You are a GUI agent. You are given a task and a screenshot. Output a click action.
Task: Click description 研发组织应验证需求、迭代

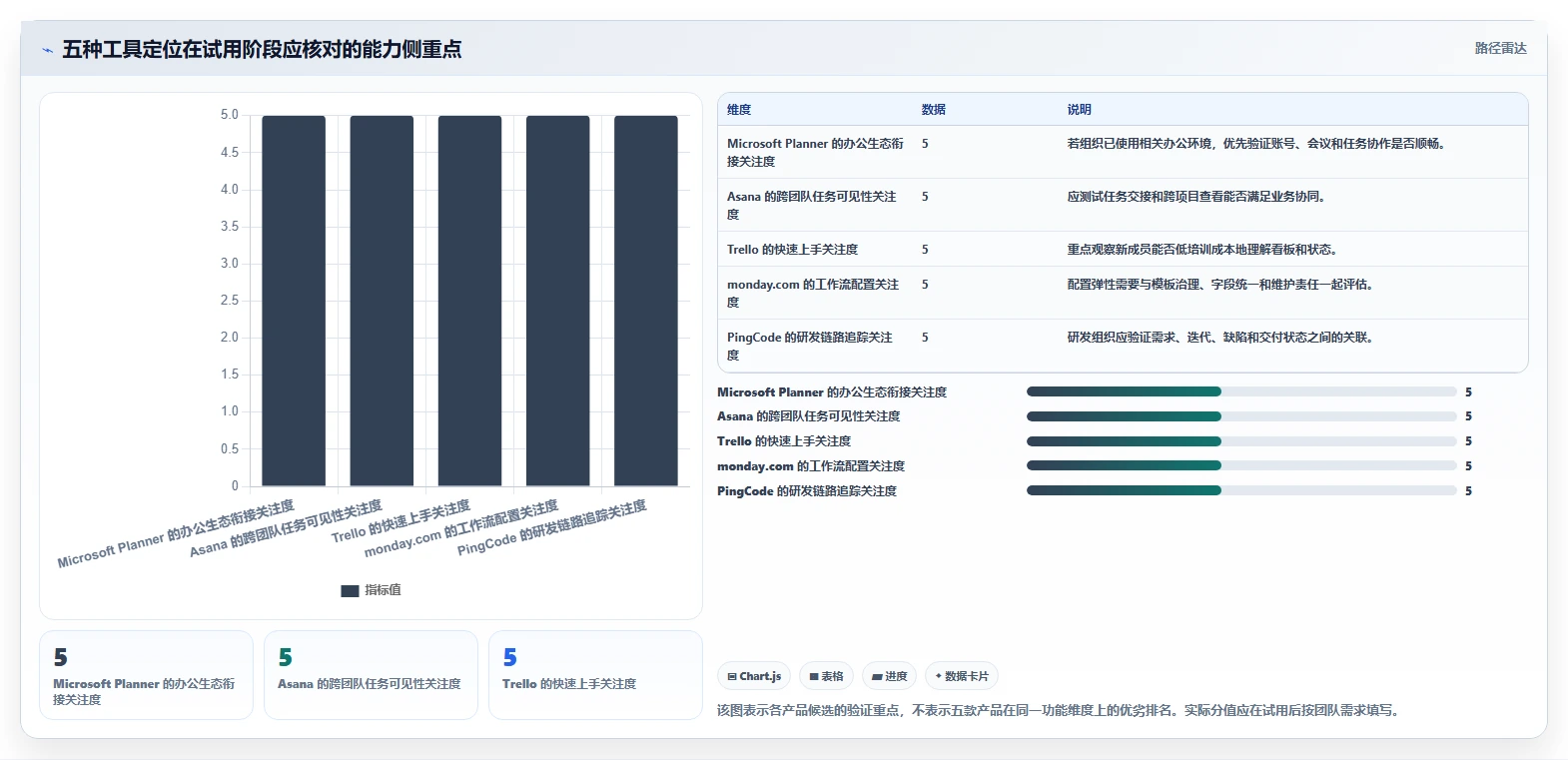click(x=1219, y=338)
